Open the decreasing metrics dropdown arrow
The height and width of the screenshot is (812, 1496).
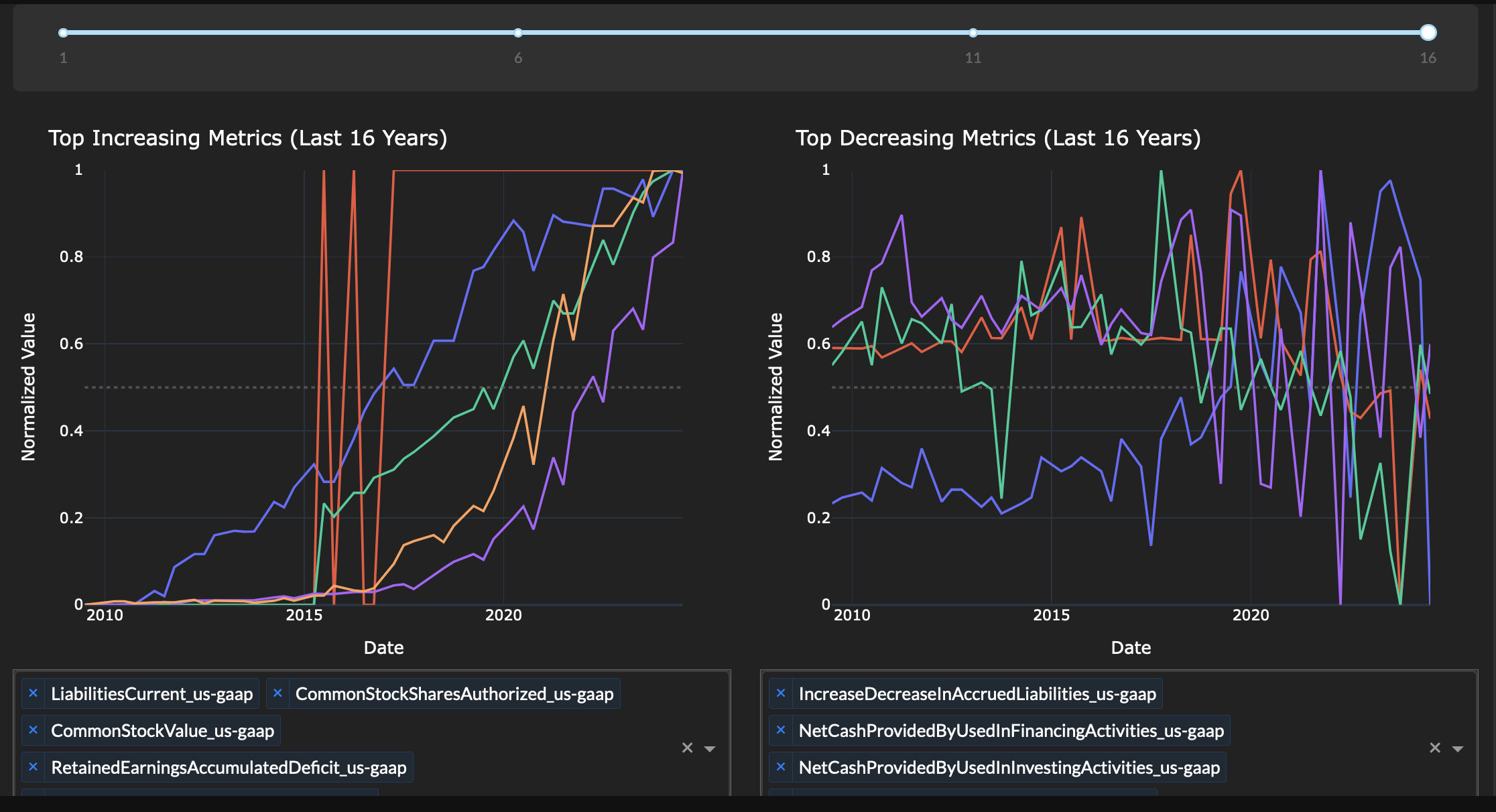1457,748
